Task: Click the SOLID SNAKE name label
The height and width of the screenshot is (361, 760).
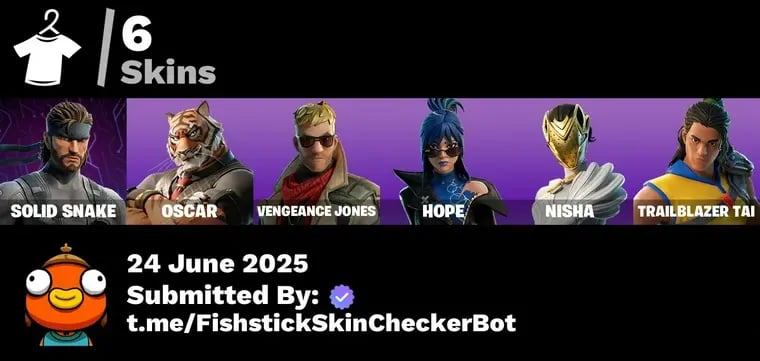Action: coord(63,211)
